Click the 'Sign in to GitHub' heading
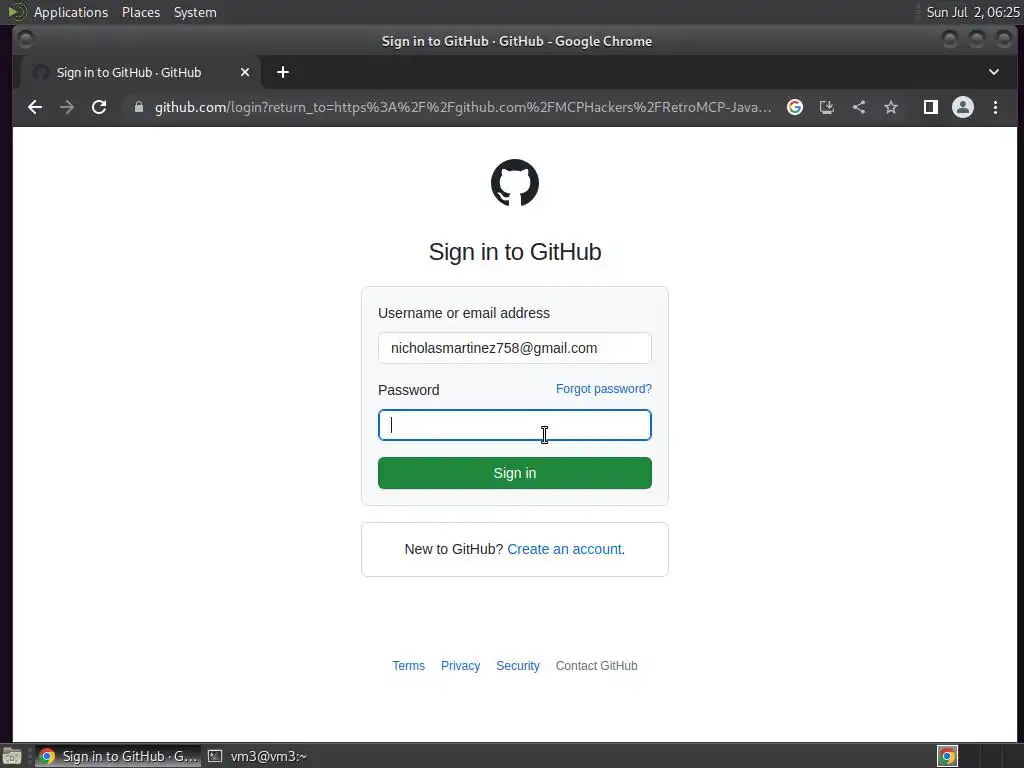 tap(515, 252)
